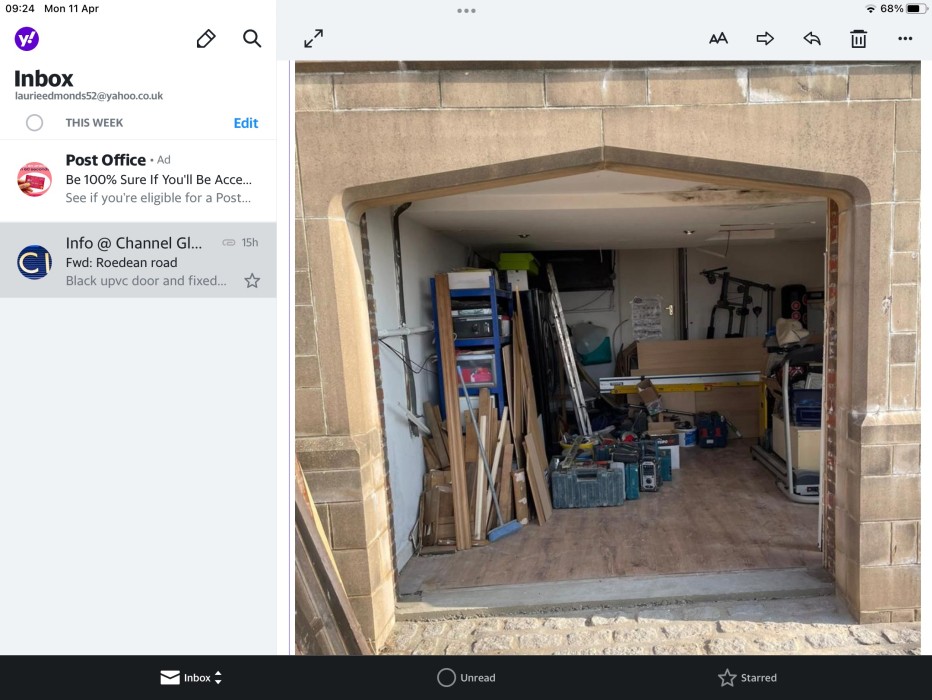This screenshot has height=700, width=932.
Task: Open the Yahoo Mail logo menu
Action: click(27, 39)
